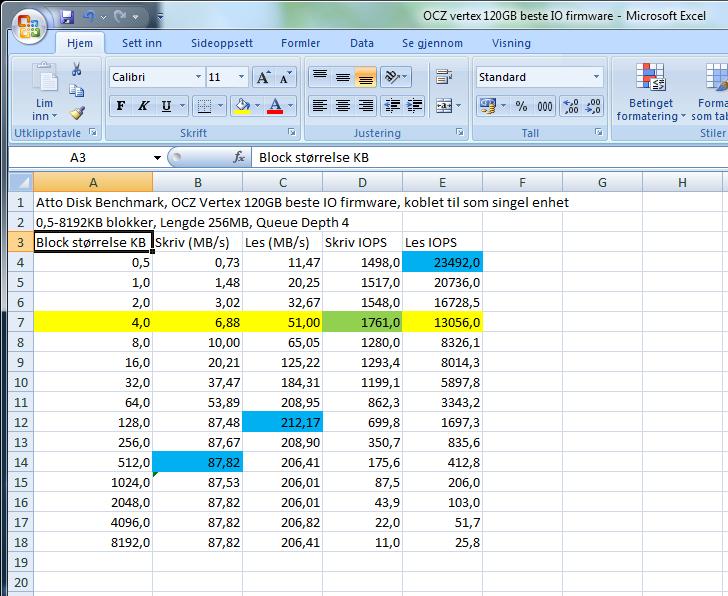The image size is (728, 596).
Task: Click formula bar text field
Action: 489,158
